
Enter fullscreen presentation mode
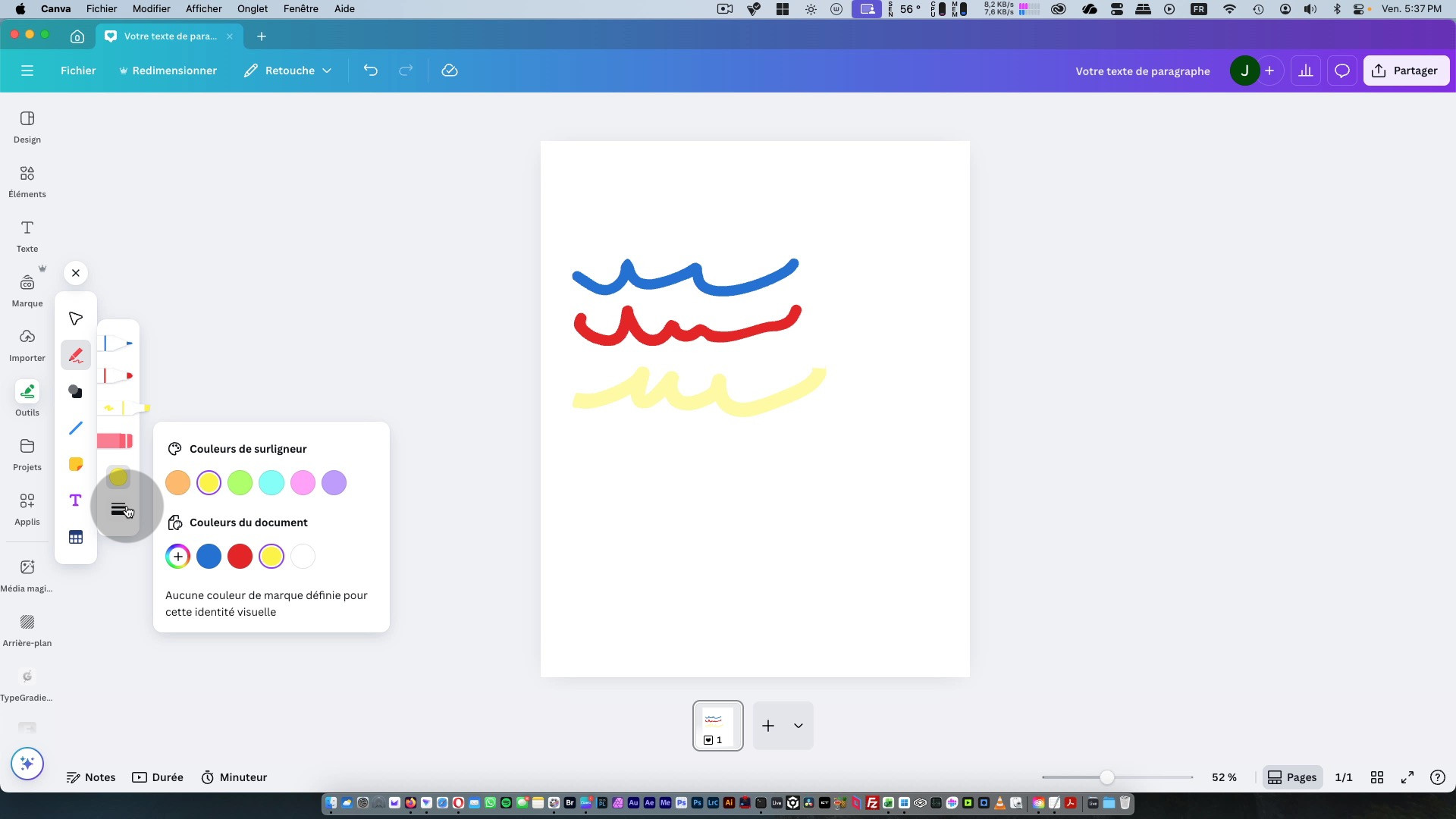tap(1407, 777)
